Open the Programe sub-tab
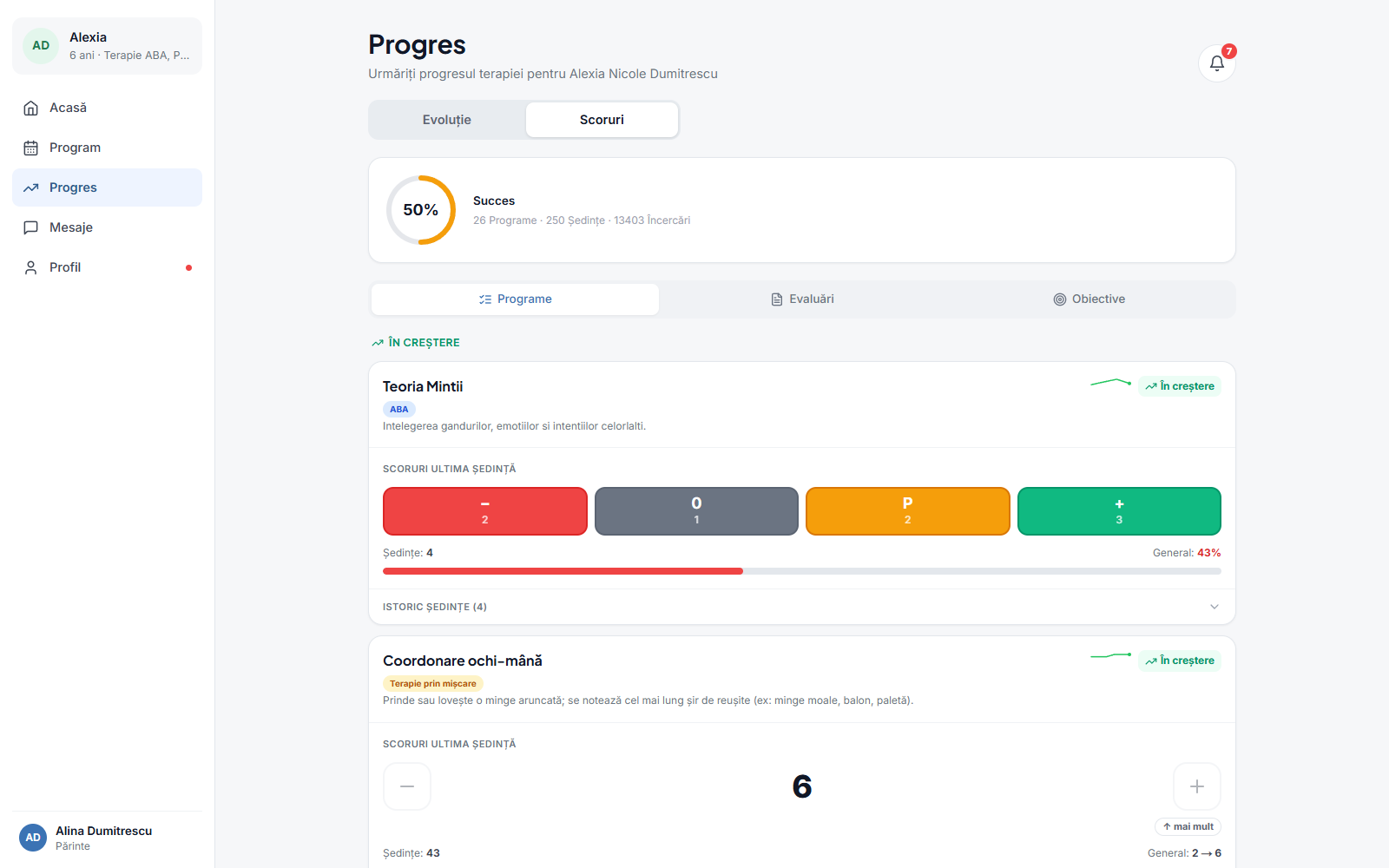 515,299
